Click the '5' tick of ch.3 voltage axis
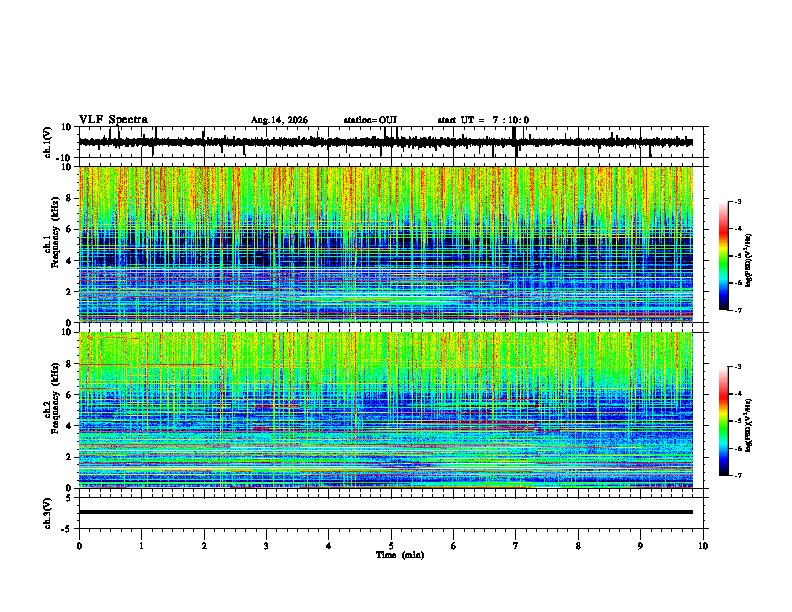Viewport: 792px width, 612px height. (69, 498)
